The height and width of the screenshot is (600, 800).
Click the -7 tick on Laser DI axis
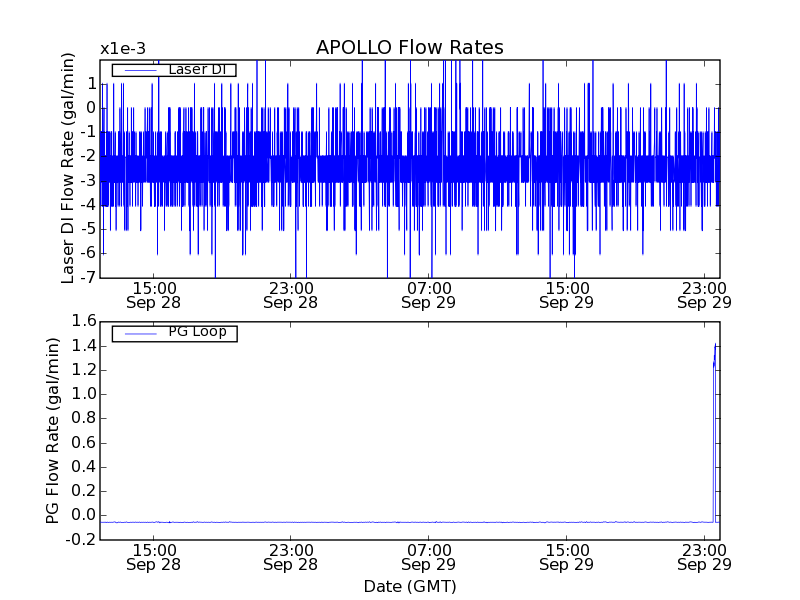pyautogui.click(x=89, y=277)
